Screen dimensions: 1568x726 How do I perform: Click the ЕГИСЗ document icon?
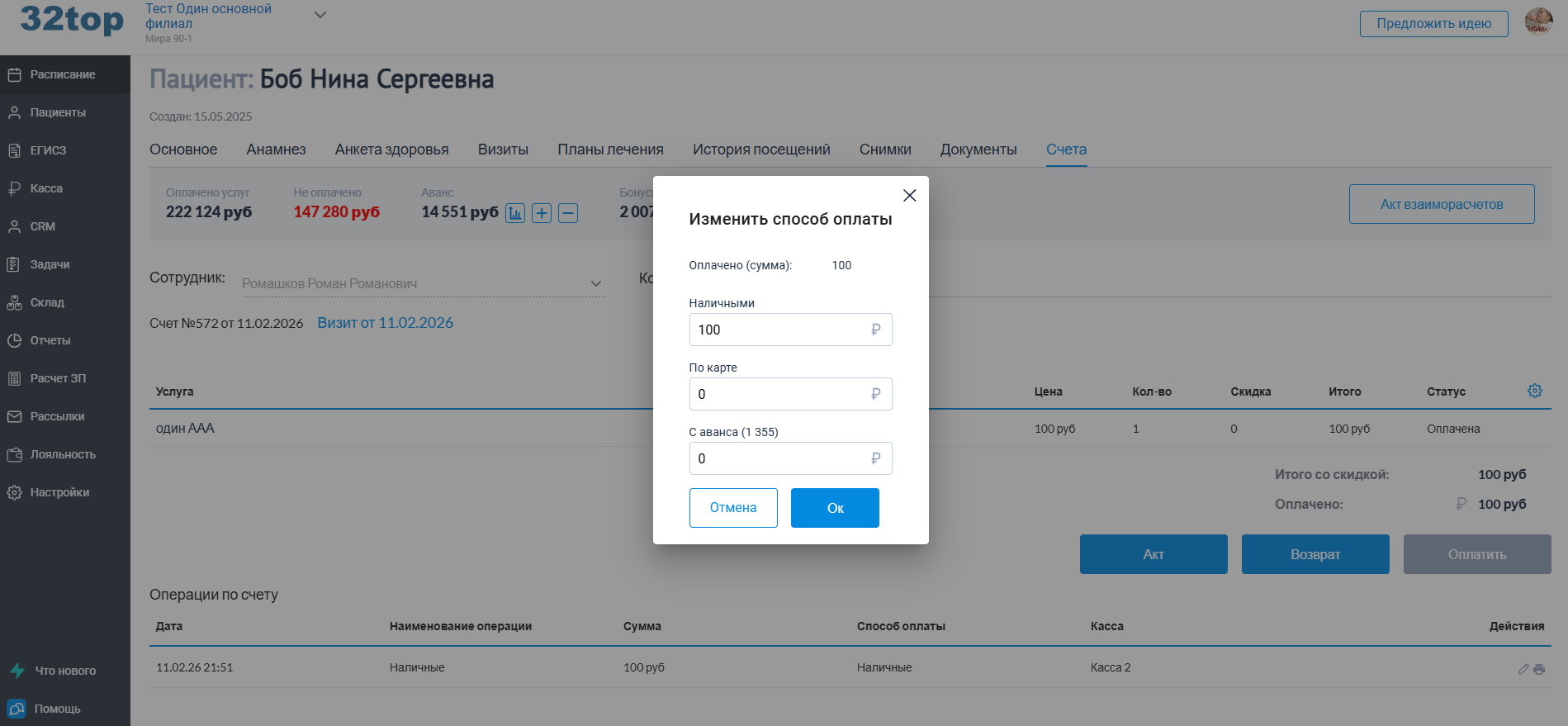pyautogui.click(x=14, y=150)
